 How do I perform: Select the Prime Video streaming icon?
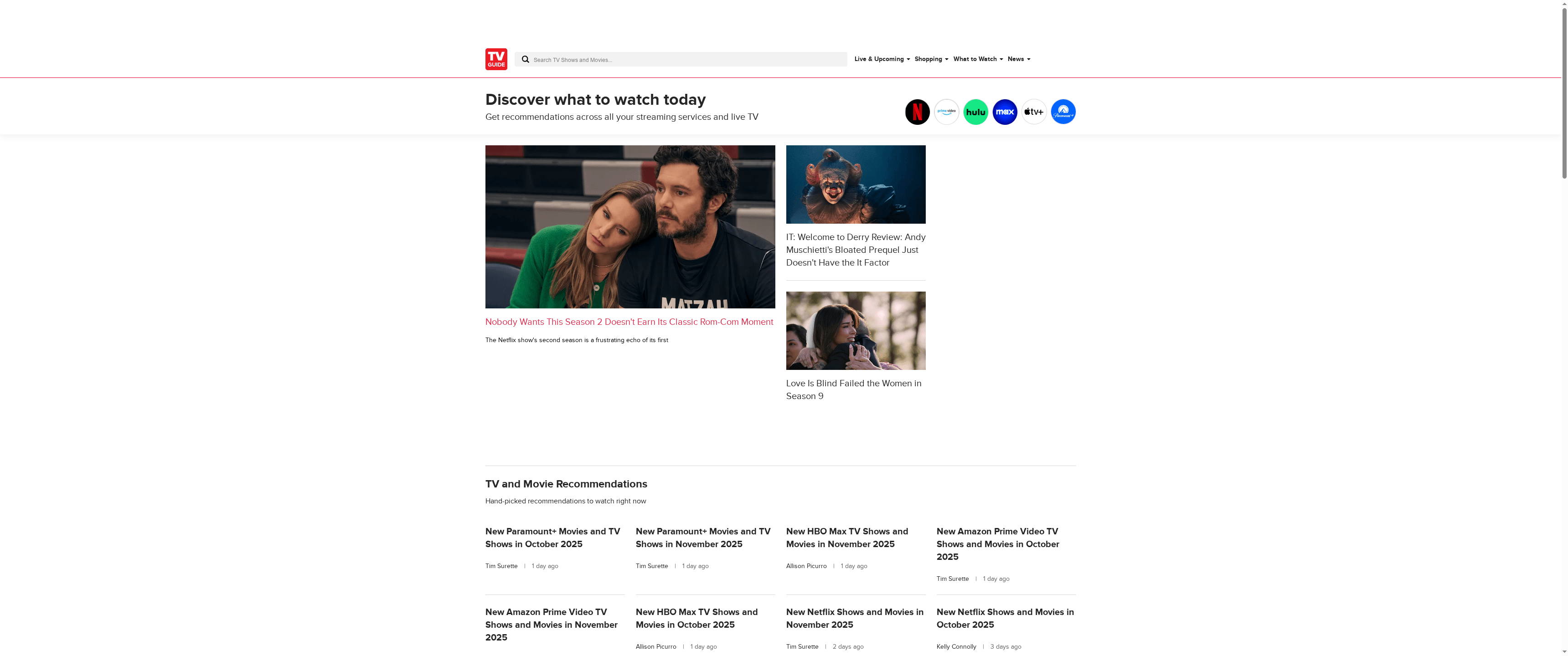(947, 112)
